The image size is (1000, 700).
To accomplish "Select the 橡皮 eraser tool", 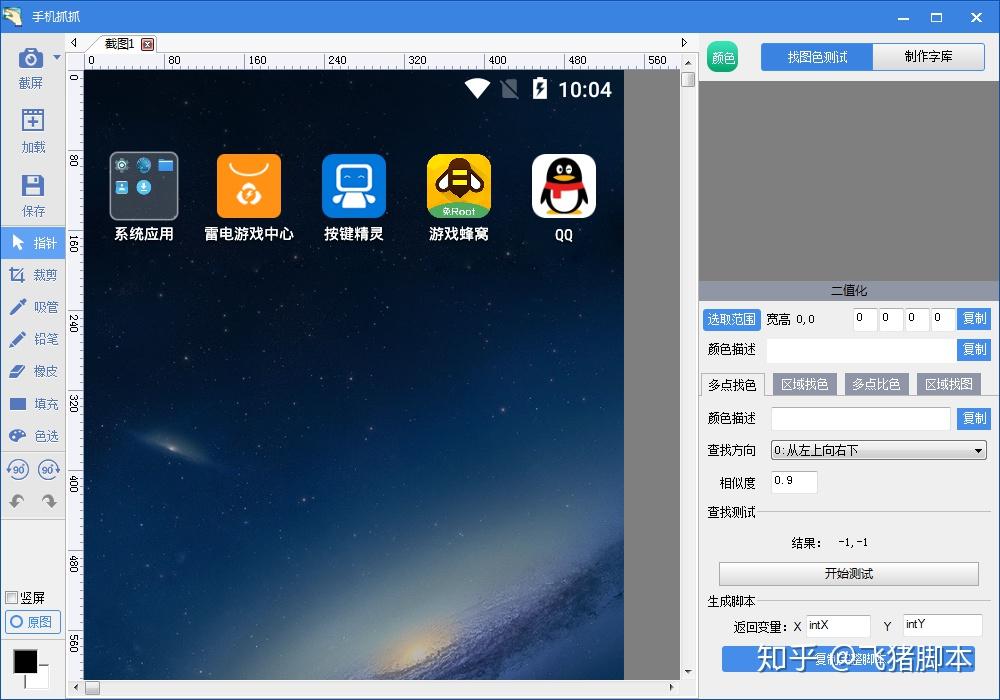I will coord(33,371).
